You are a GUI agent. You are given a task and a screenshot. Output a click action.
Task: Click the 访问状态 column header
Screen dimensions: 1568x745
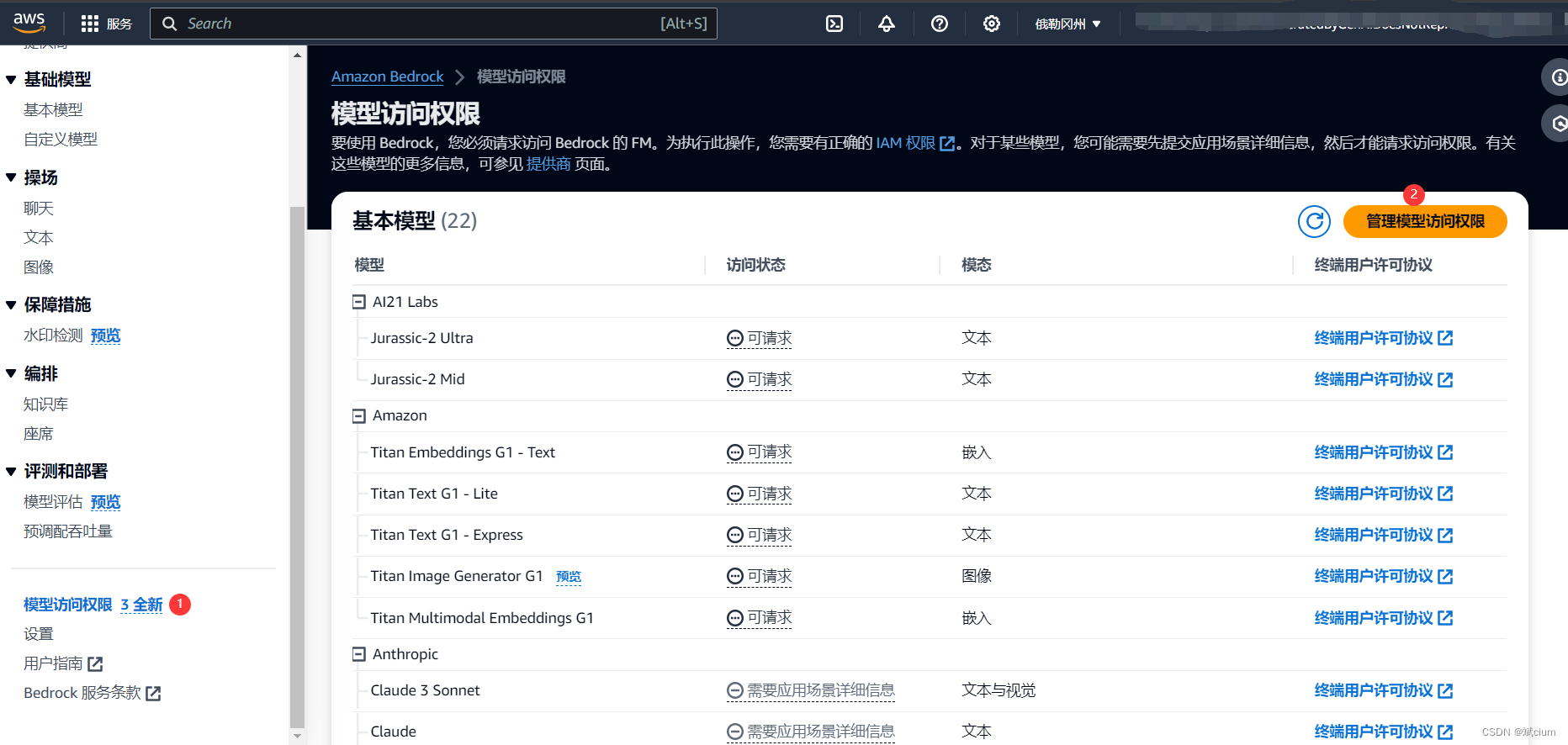point(755,265)
